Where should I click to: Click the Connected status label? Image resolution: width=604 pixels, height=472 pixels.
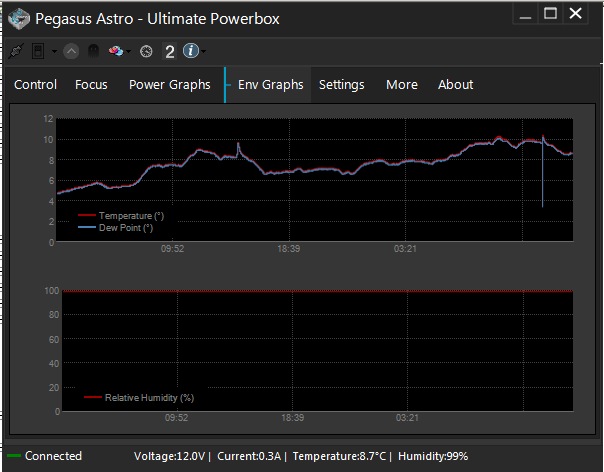tap(53, 456)
